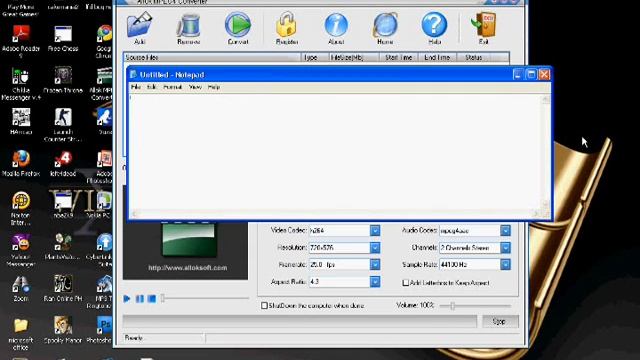Viewport: 640px width, 360px height.
Task: Open Ran Online PH desktop shortcut
Action: (63, 289)
